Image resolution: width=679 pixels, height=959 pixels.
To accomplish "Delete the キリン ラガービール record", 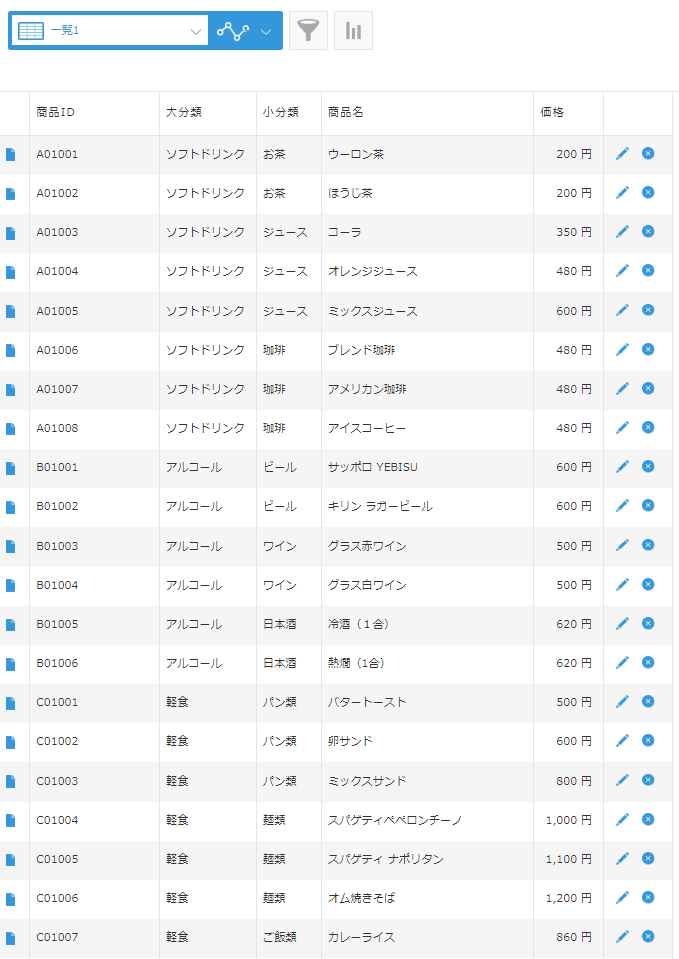I will point(648,505).
